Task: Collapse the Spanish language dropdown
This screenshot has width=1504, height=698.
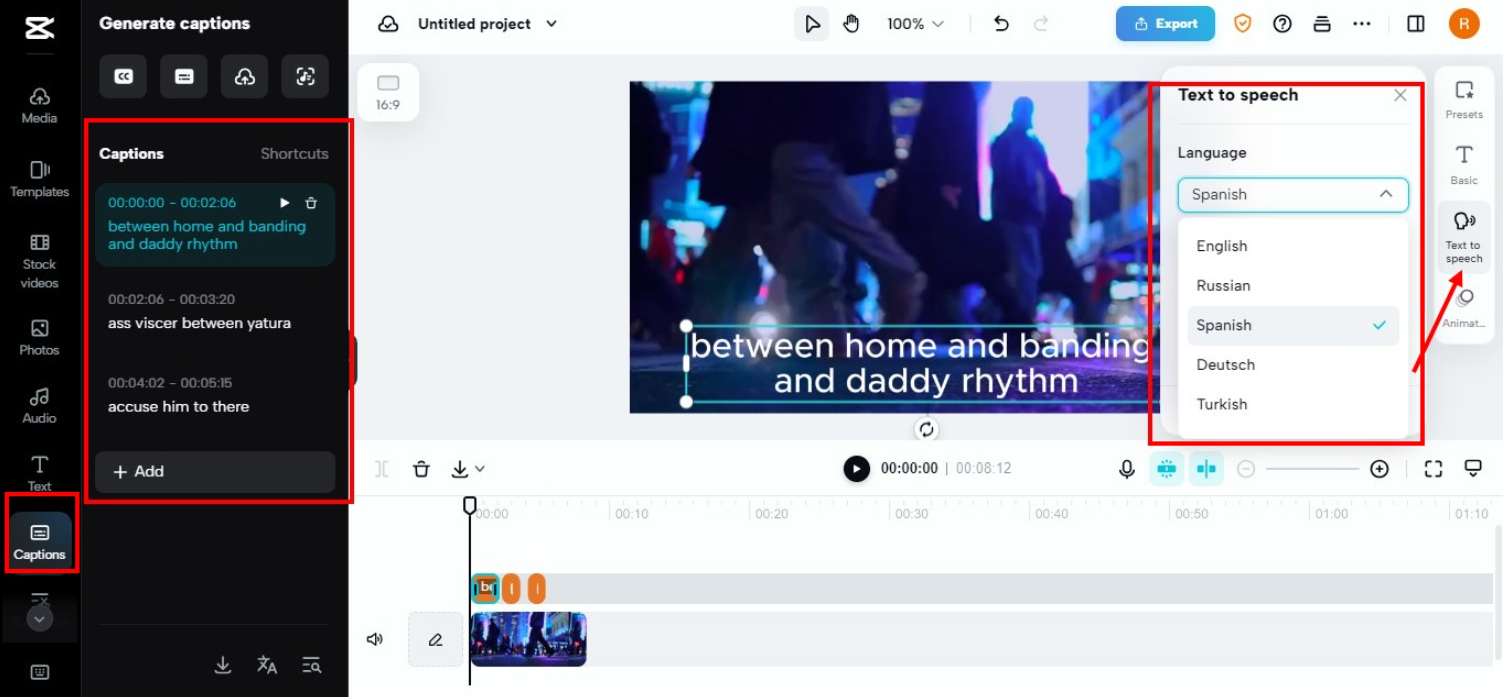Action: 1385,195
